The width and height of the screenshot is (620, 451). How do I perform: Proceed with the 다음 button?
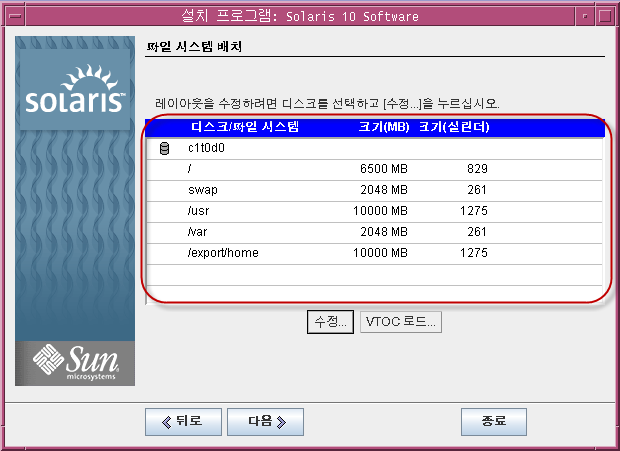(265, 422)
